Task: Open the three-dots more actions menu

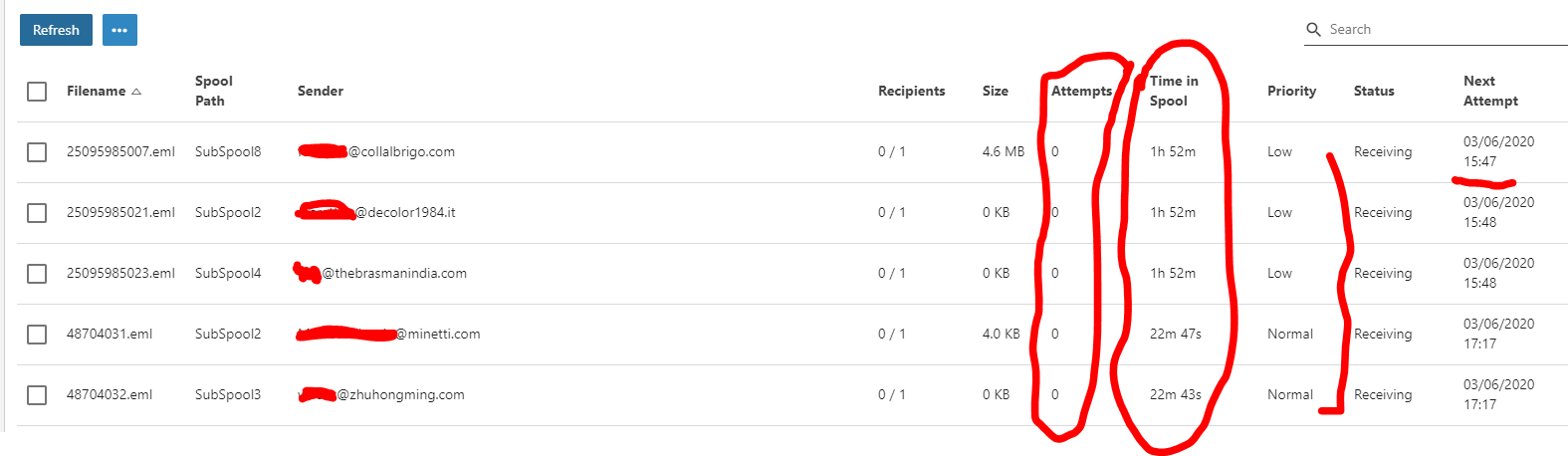Action: 119,30
